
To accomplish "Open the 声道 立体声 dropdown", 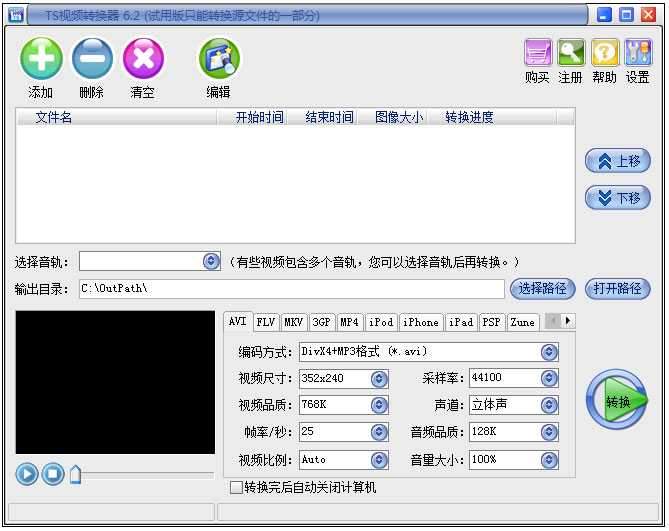I will (x=549, y=405).
